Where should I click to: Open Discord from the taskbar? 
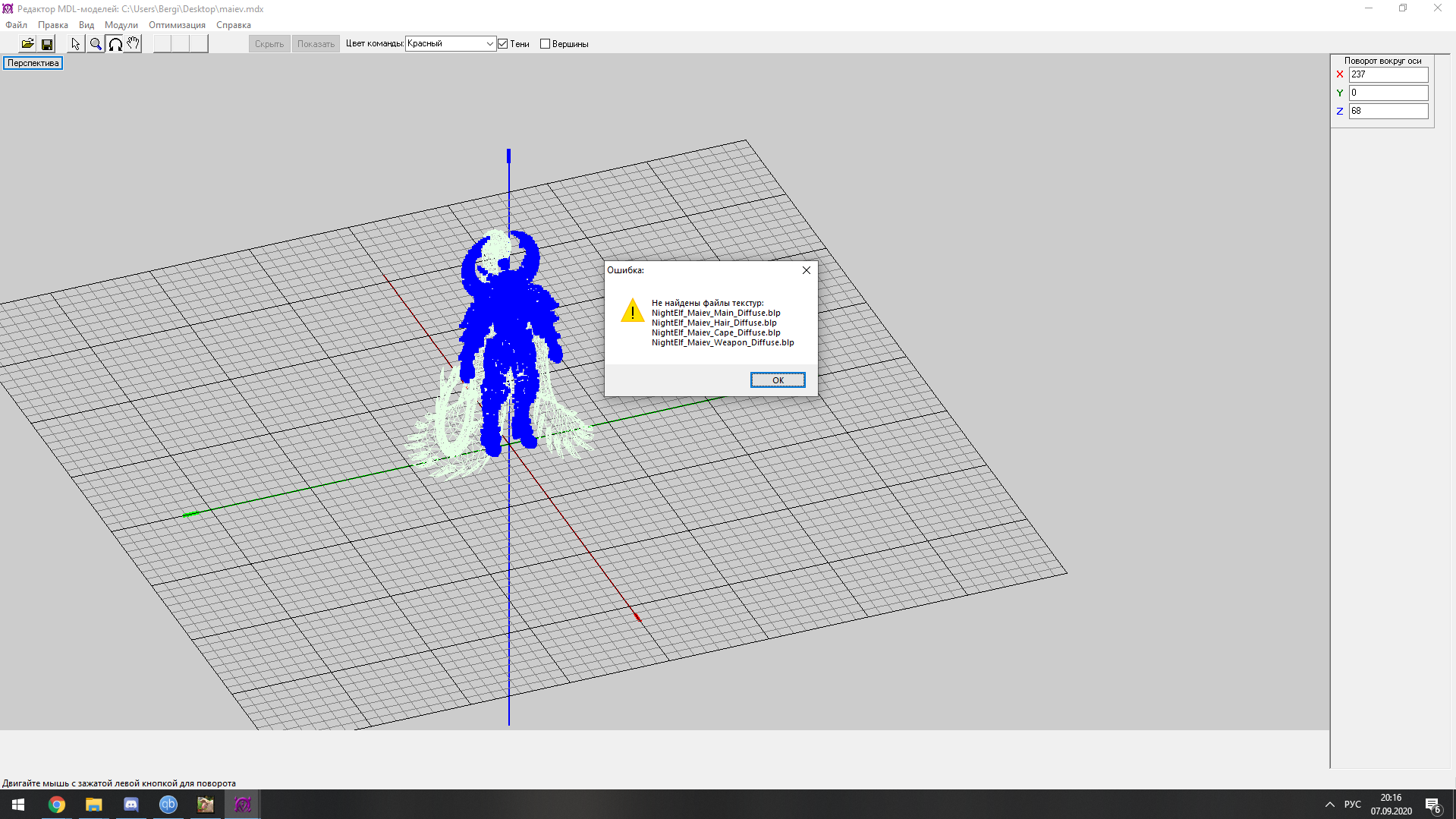click(131, 805)
